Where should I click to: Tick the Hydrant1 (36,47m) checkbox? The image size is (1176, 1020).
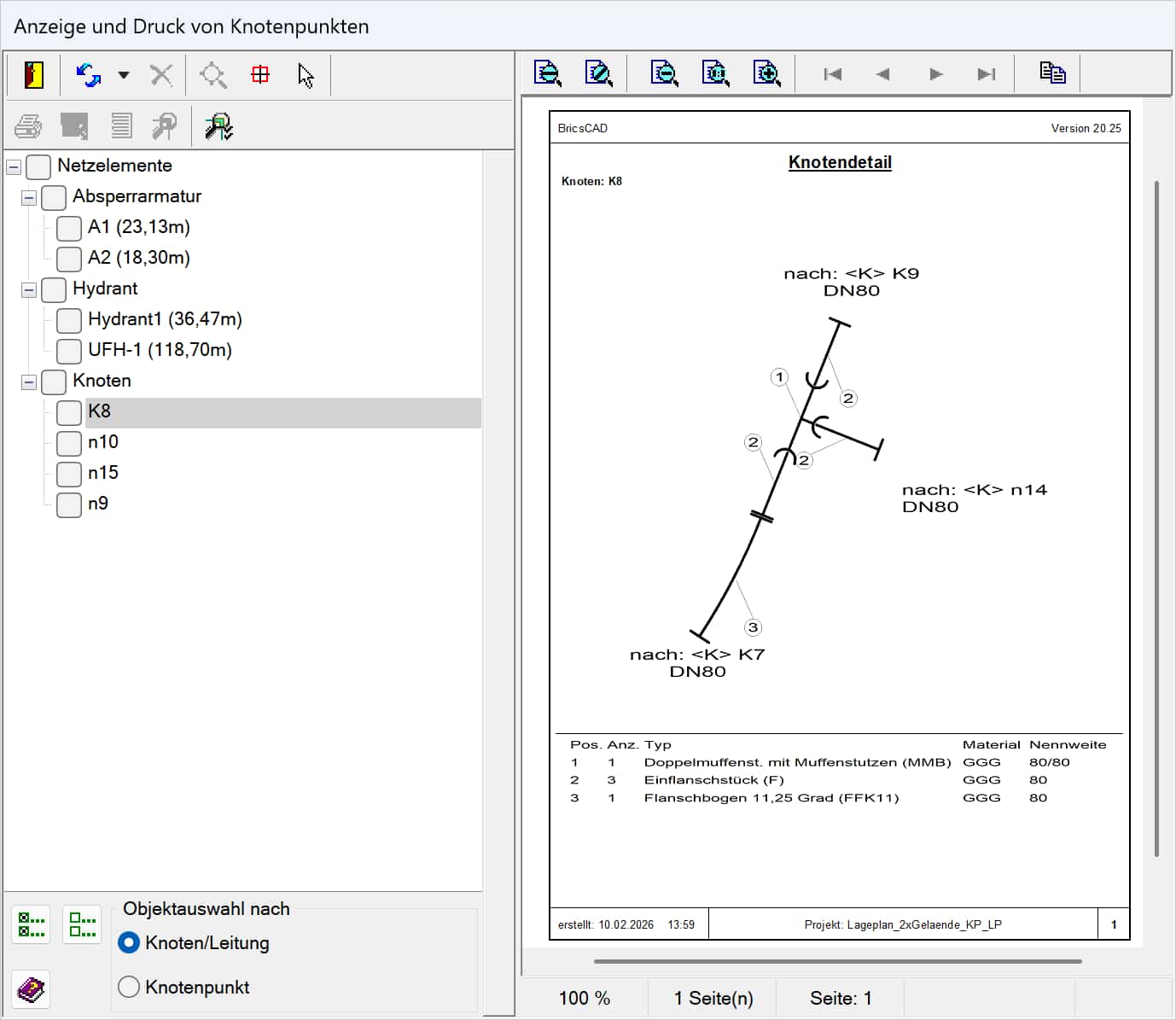click(69, 320)
